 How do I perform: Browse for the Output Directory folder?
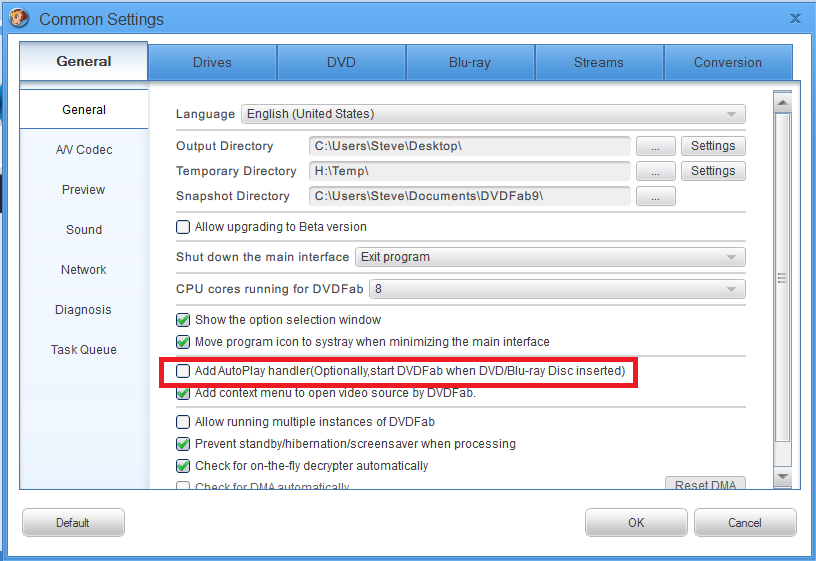click(x=656, y=146)
